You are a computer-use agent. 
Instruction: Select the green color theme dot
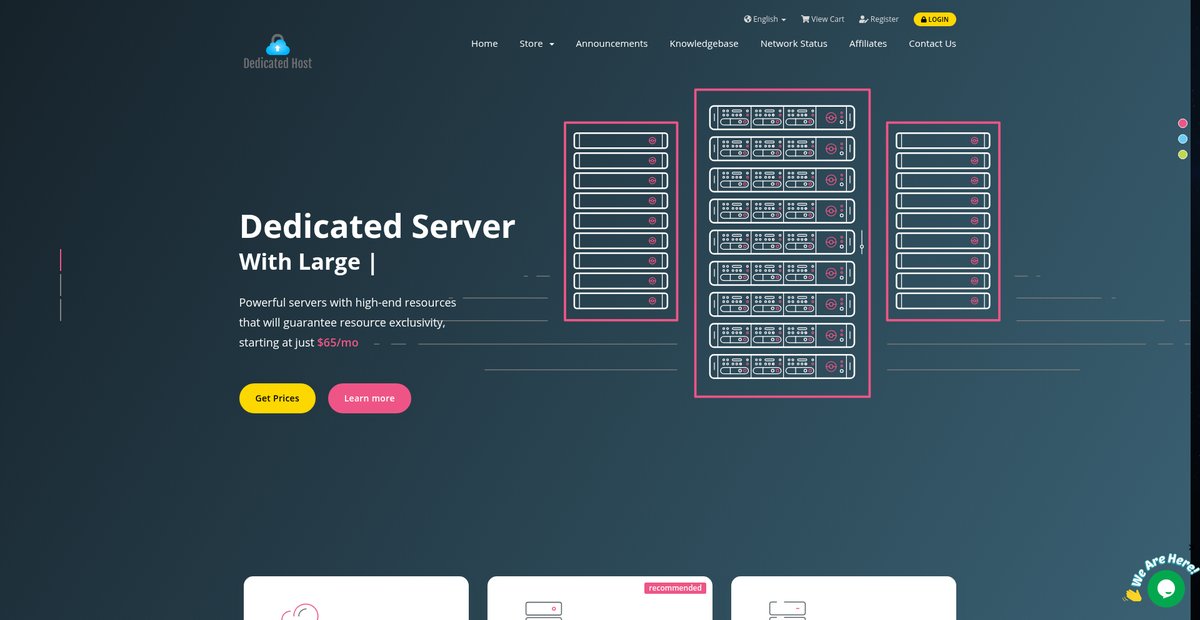click(1183, 155)
